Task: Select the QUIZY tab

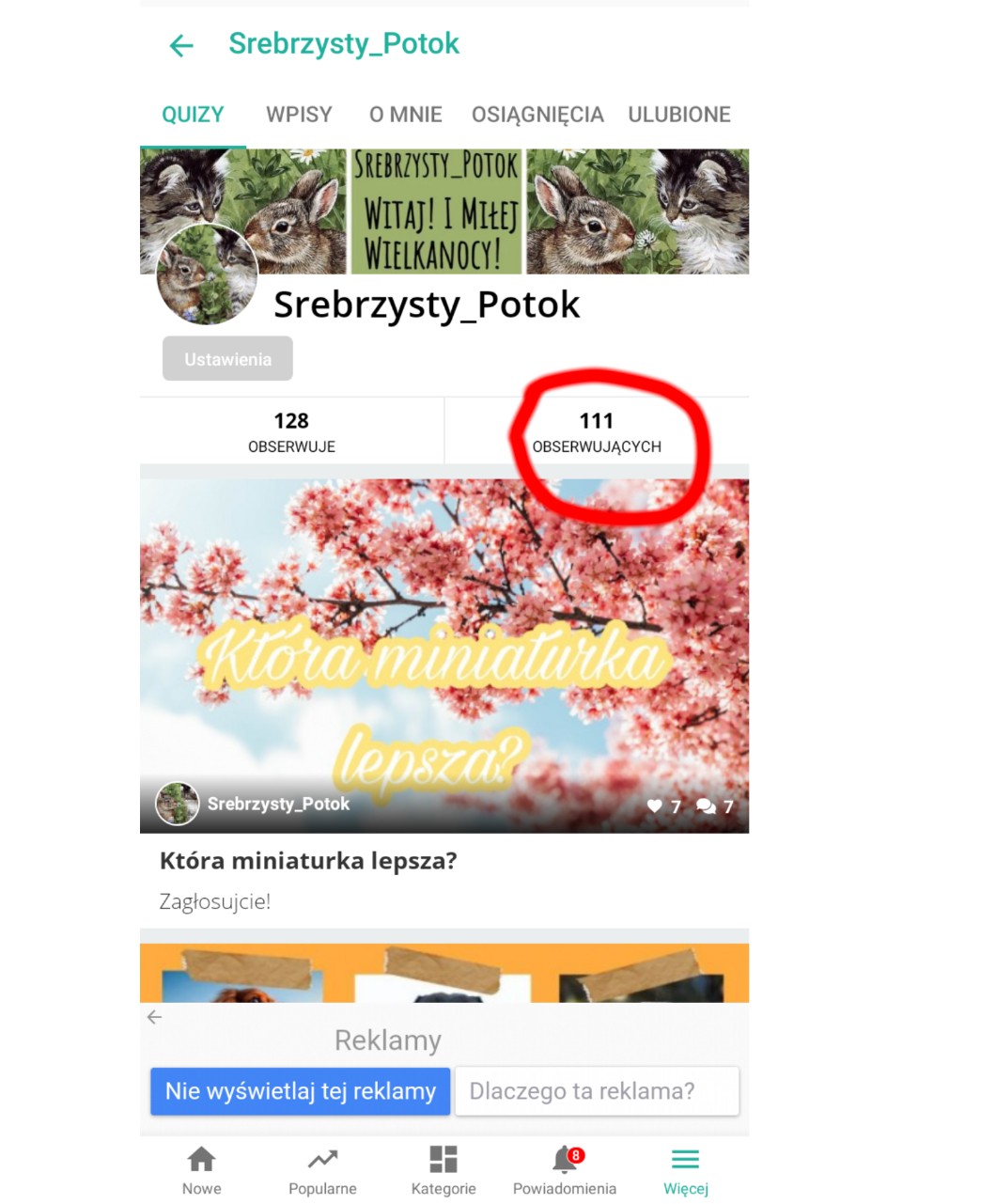Action: pyautogui.click(x=193, y=115)
